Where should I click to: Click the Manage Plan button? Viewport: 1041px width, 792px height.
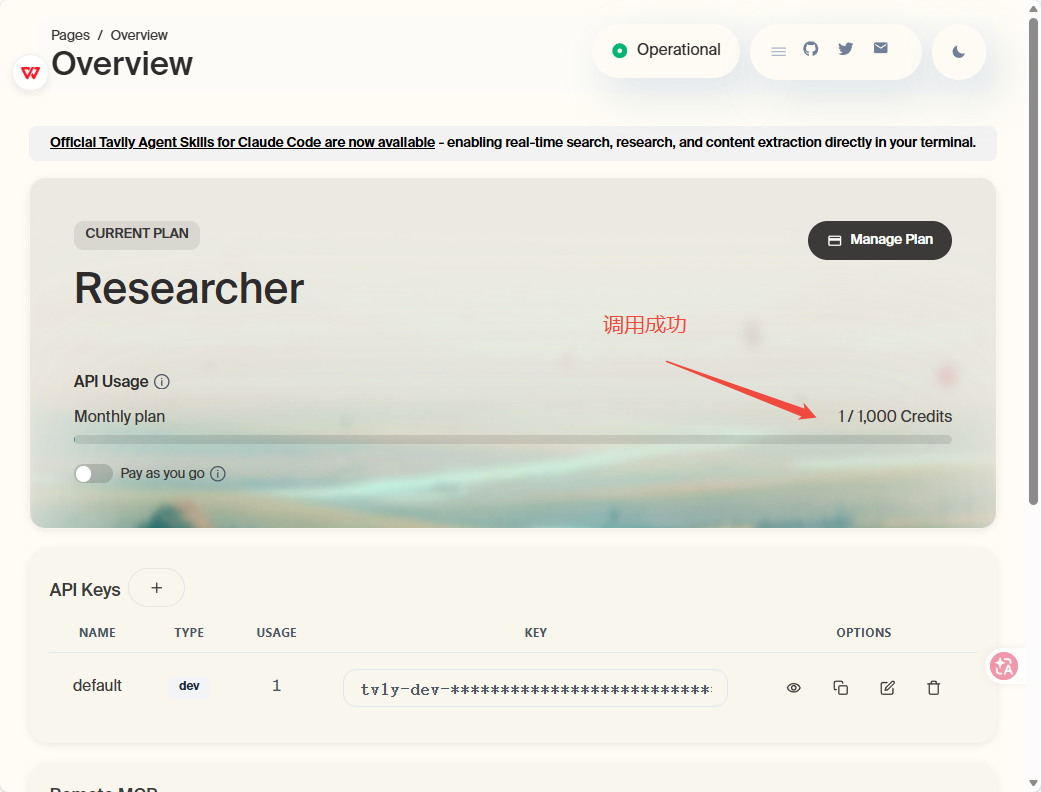[880, 240]
